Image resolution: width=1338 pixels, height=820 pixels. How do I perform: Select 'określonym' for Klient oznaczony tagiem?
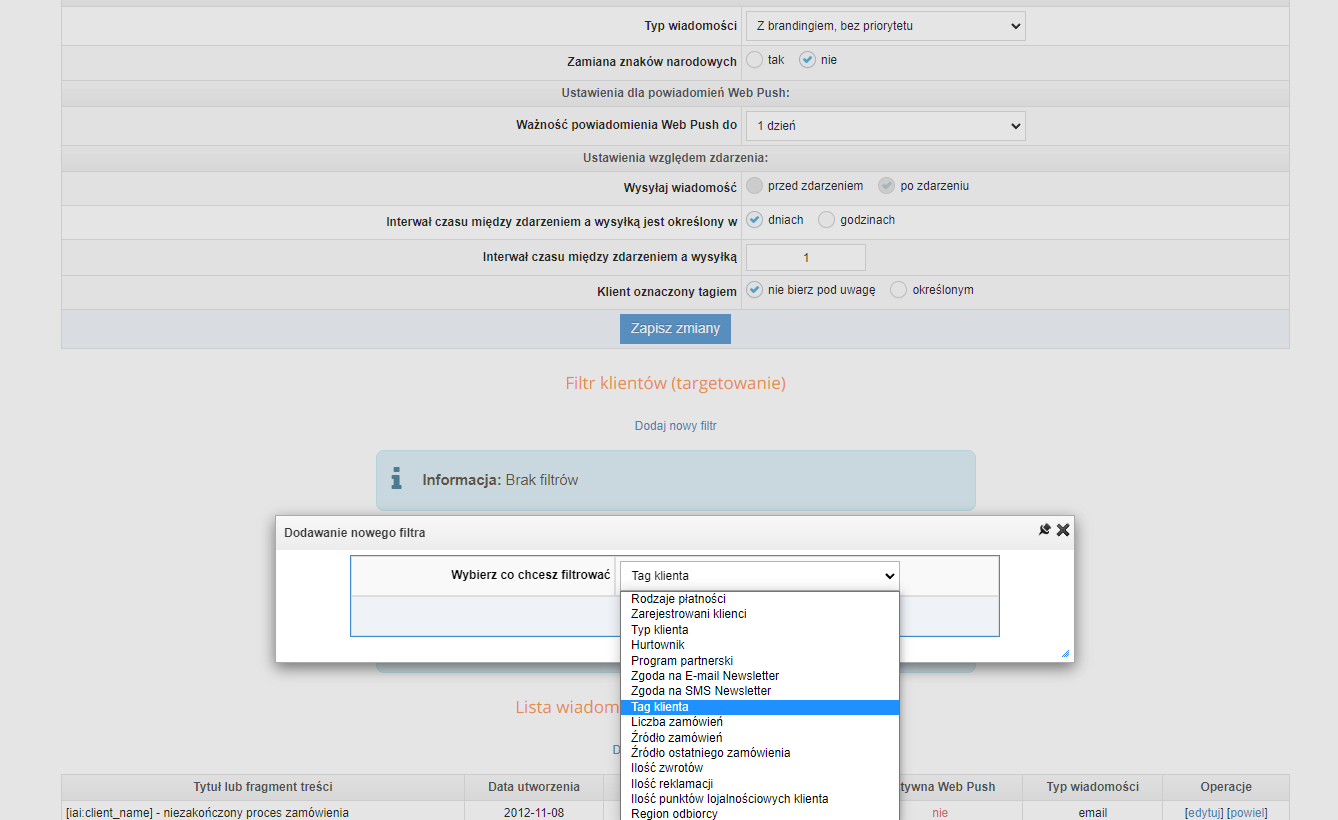pyautogui.click(x=899, y=290)
